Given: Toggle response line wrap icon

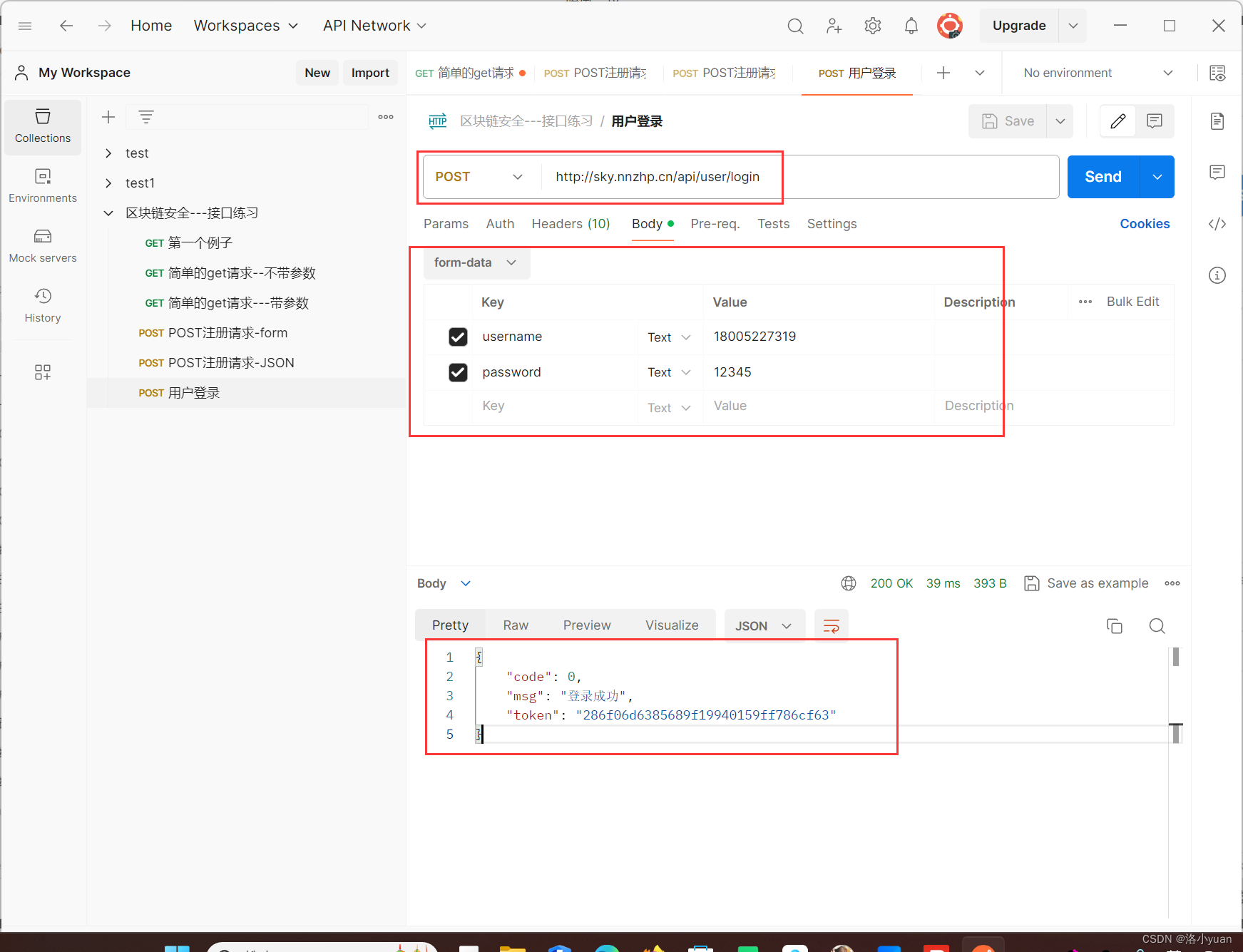Looking at the screenshot, I should point(832,626).
